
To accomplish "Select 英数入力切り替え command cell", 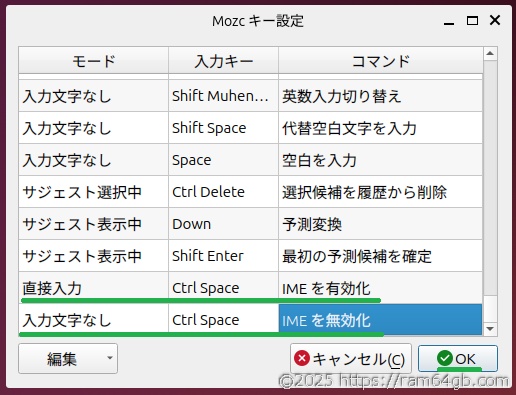I will coord(380,96).
